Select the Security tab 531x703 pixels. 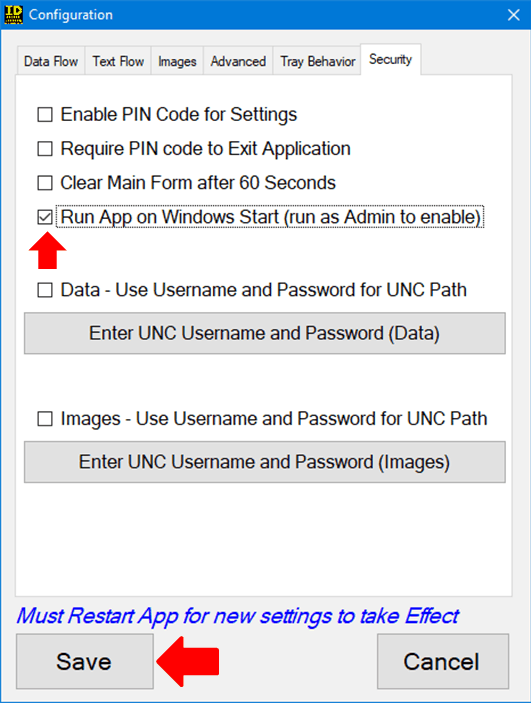point(390,59)
